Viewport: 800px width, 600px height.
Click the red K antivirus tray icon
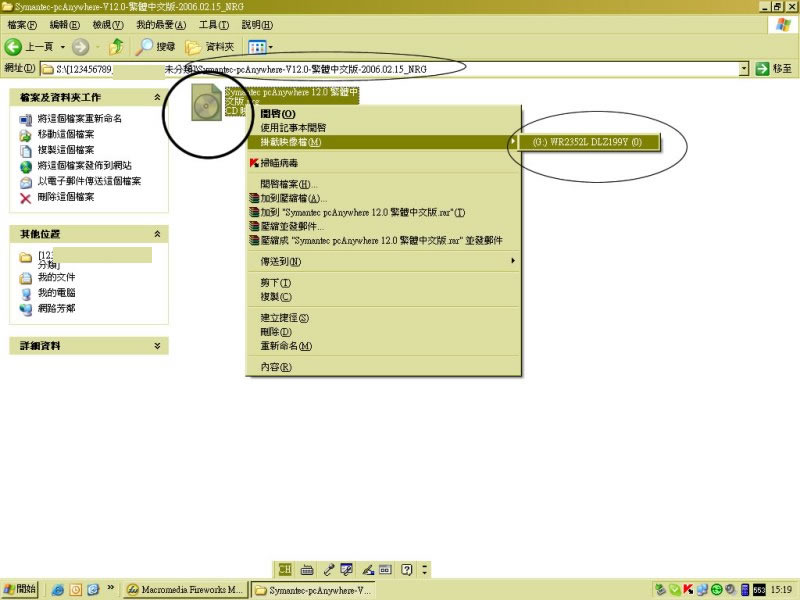pos(688,590)
